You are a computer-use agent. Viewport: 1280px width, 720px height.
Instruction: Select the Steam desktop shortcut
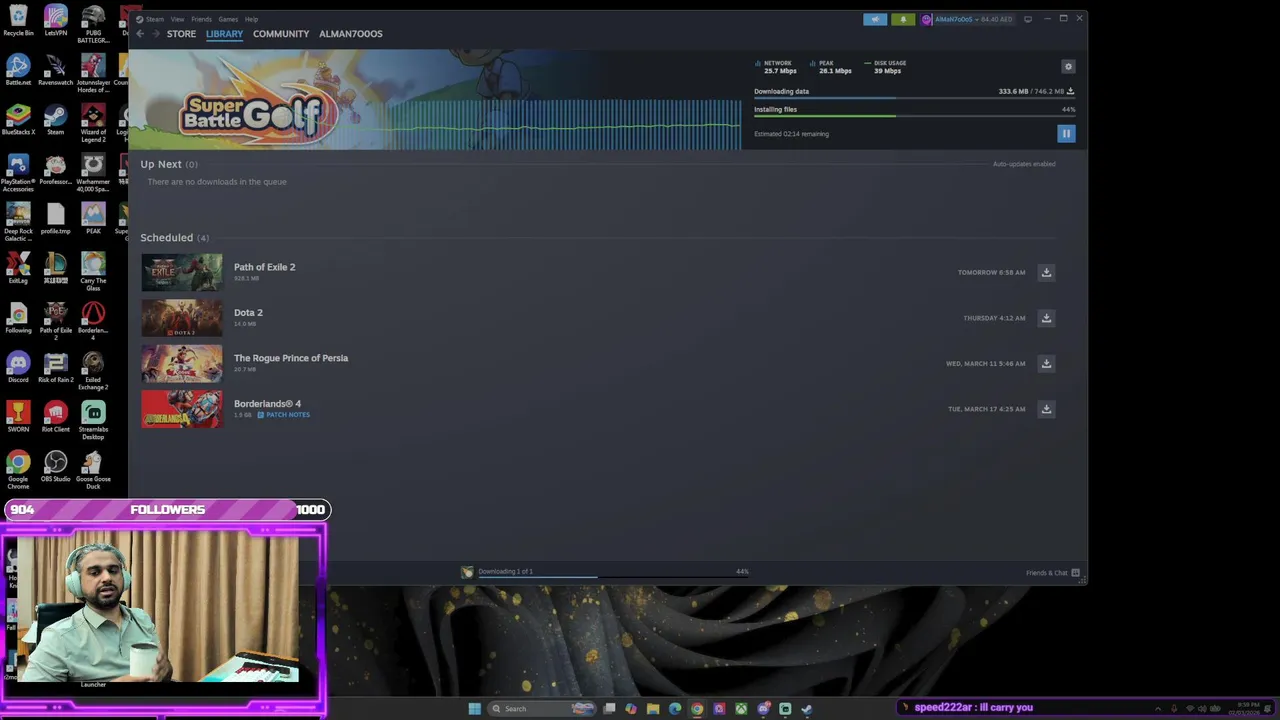click(x=56, y=119)
